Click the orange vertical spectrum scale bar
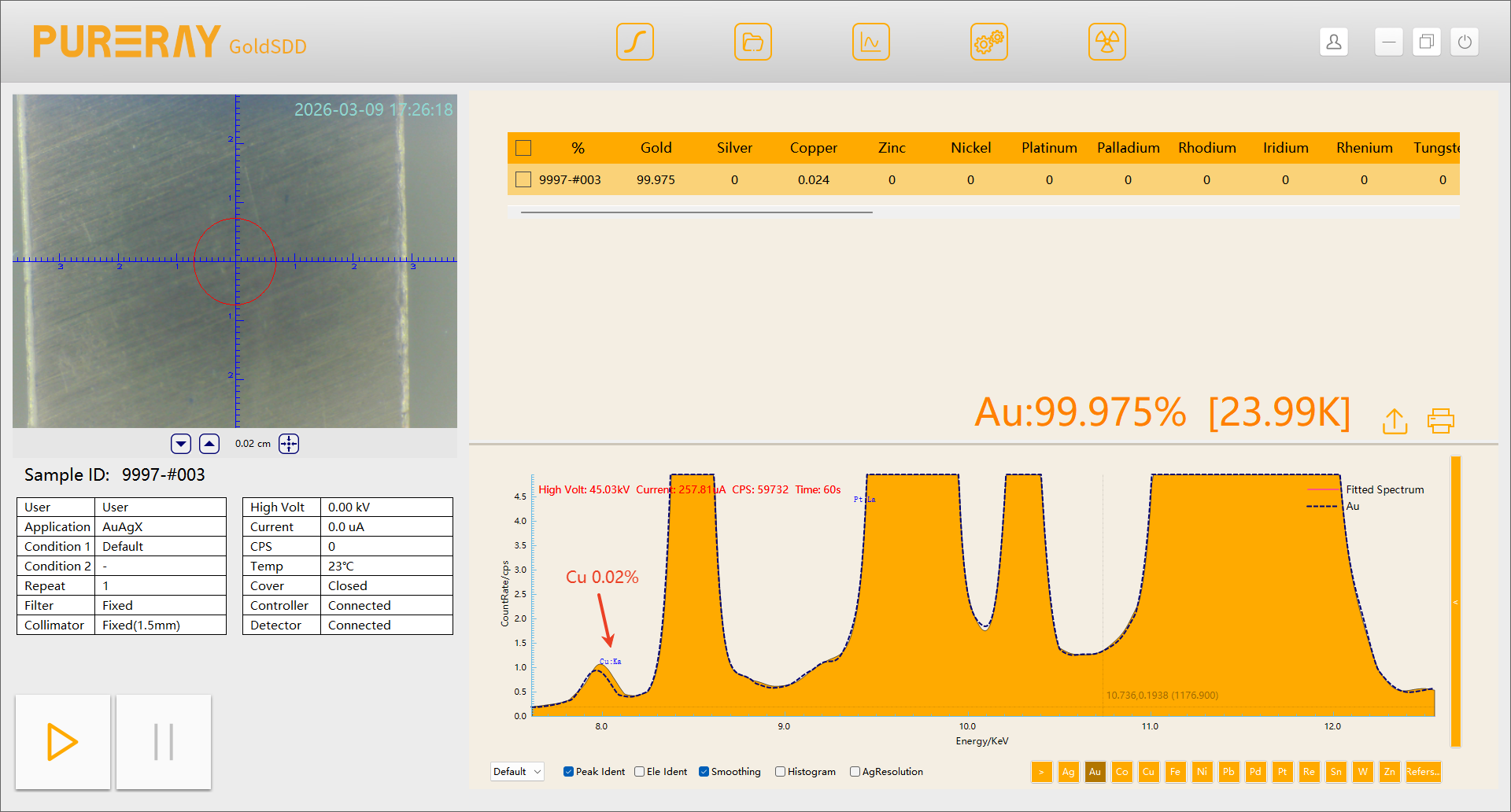Viewport: 1511px width, 812px height. pyautogui.click(x=1455, y=602)
